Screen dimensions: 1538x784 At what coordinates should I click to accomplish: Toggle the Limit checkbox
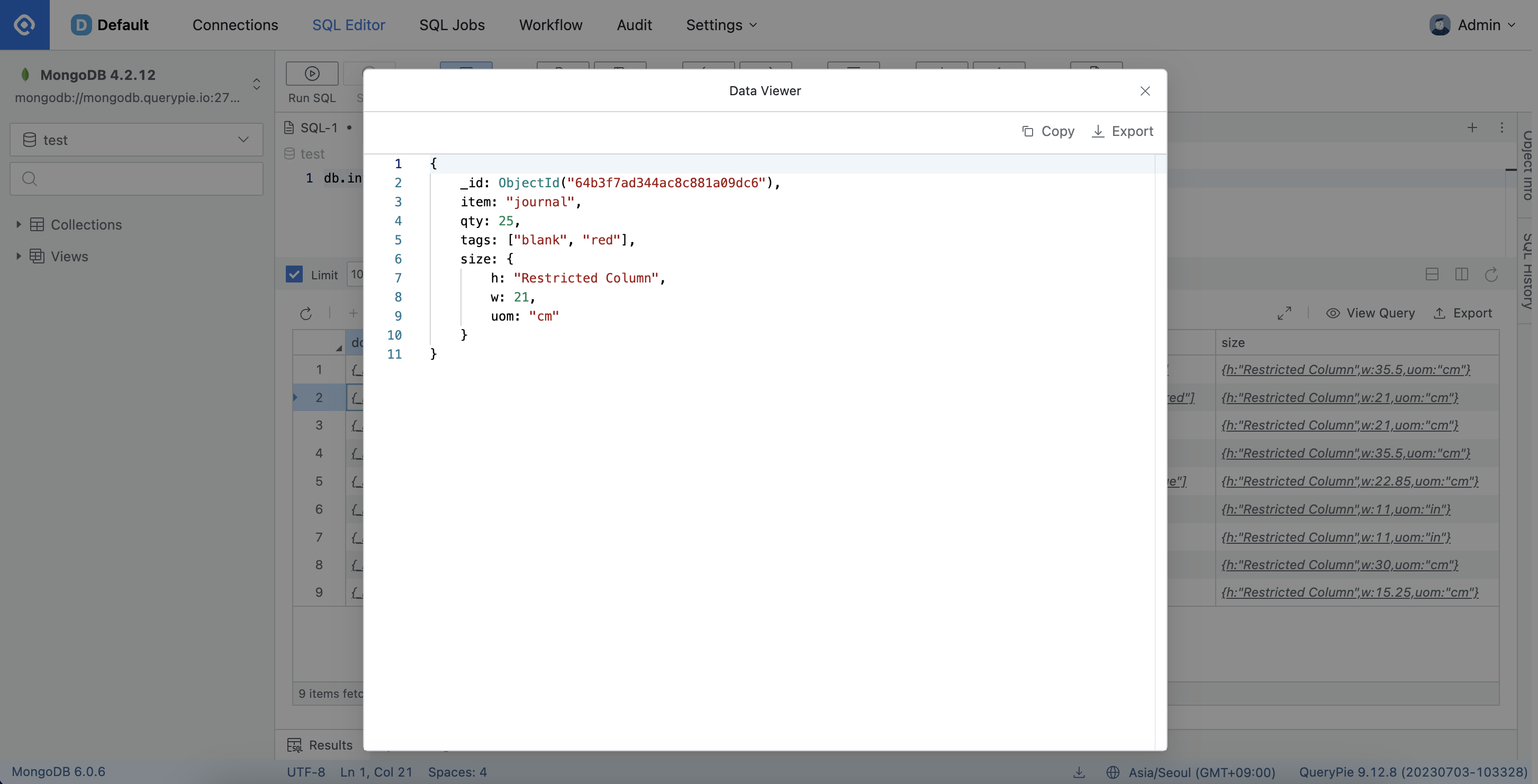click(x=294, y=274)
